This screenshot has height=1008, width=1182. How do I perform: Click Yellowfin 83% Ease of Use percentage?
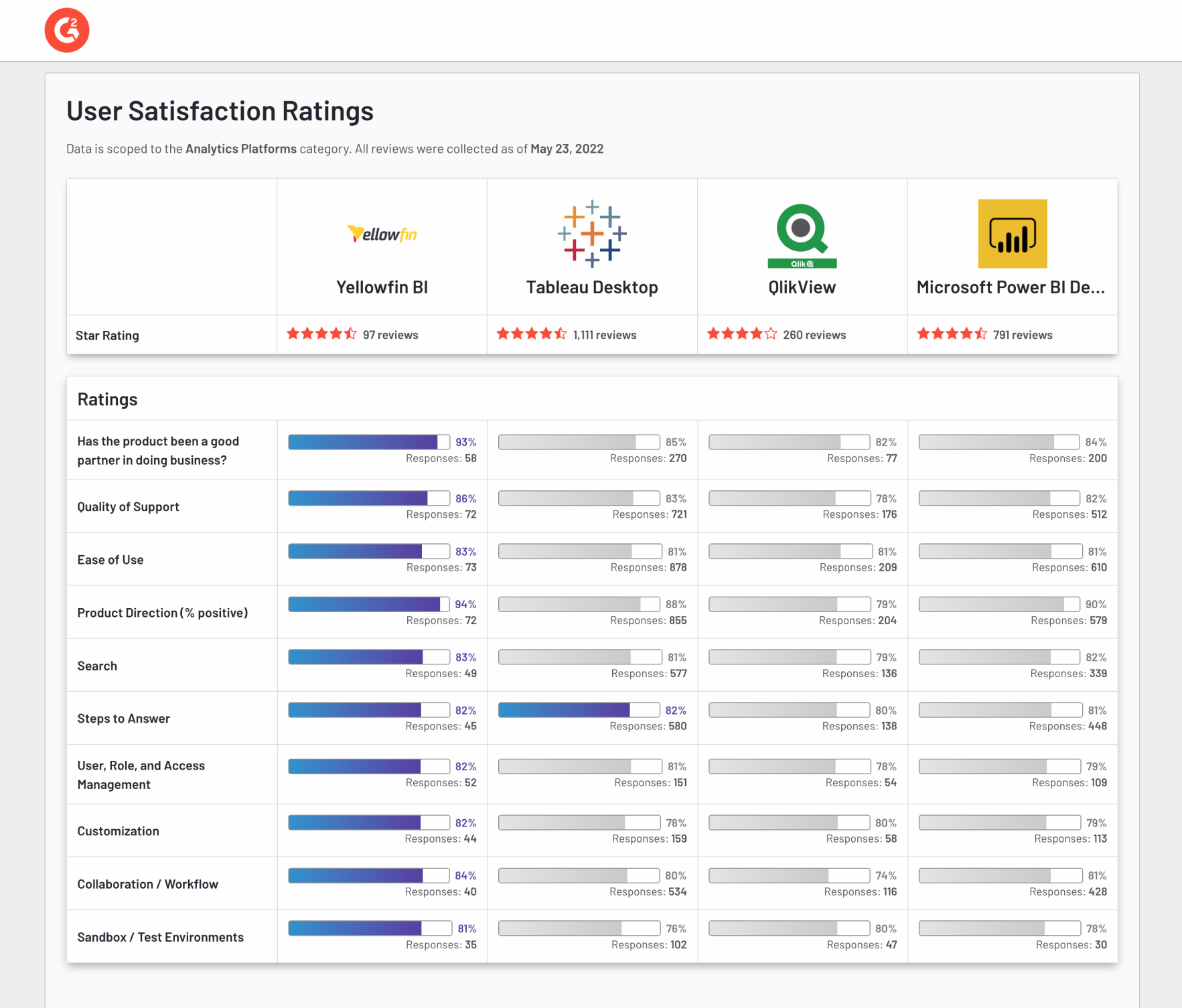[x=465, y=551]
